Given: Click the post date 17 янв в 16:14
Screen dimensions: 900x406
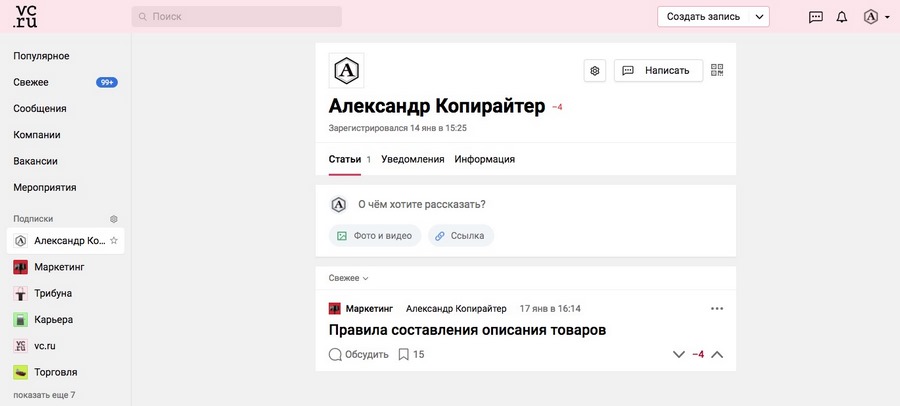Looking at the screenshot, I should 550,309.
